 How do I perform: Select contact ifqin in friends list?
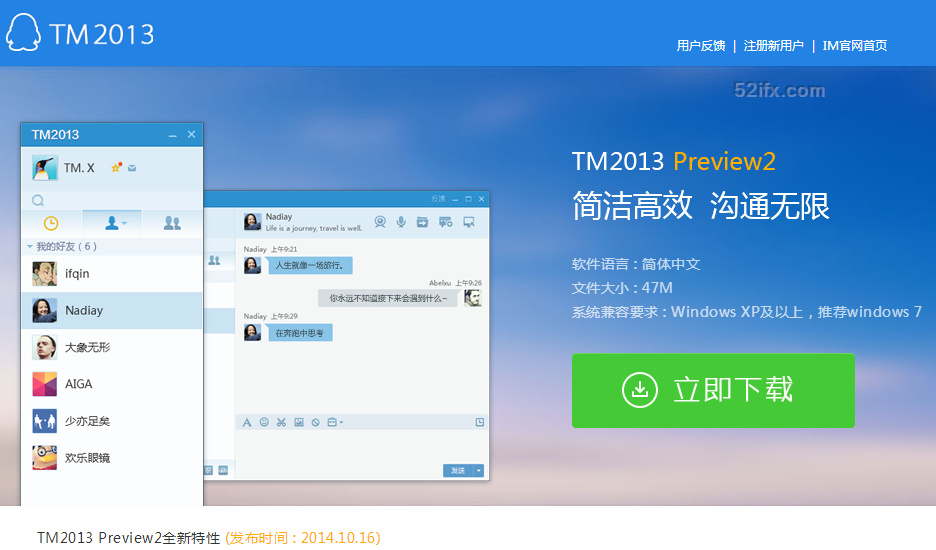(x=112, y=274)
